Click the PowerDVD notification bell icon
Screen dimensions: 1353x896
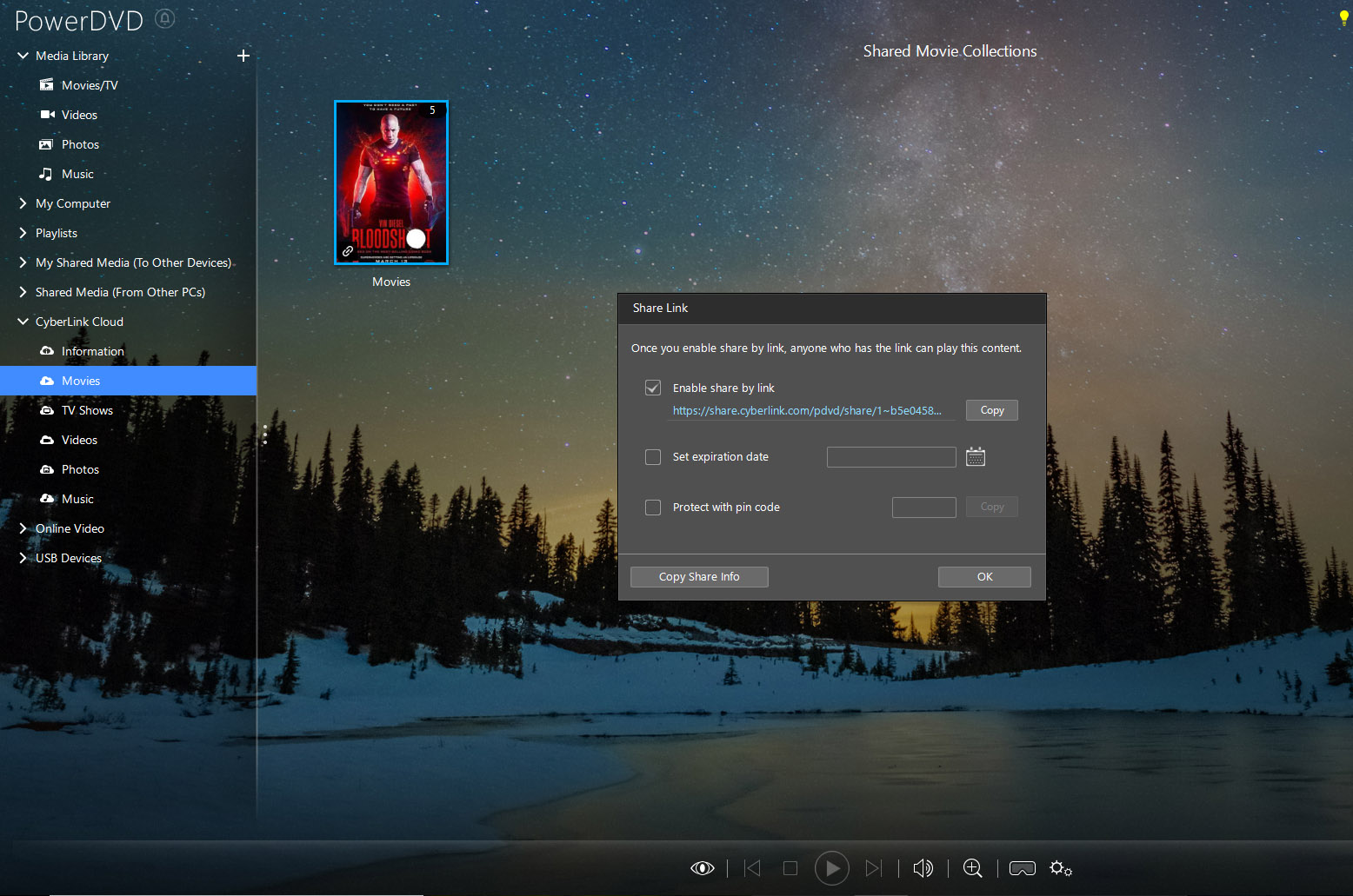click(x=164, y=18)
